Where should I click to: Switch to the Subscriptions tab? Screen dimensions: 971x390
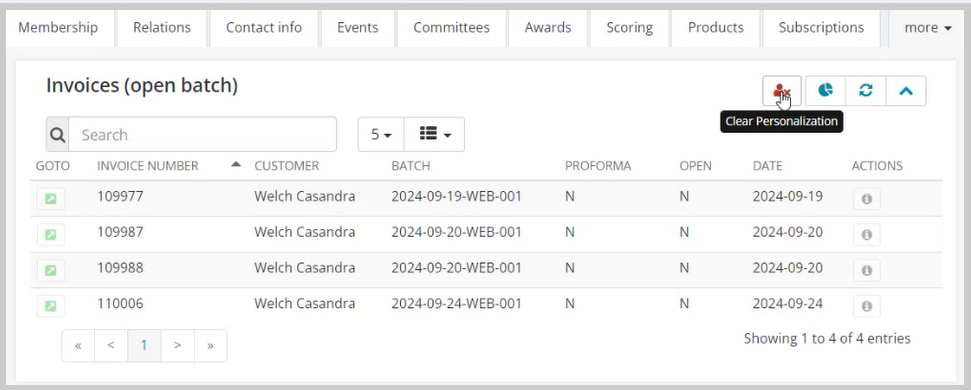click(821, 28)
